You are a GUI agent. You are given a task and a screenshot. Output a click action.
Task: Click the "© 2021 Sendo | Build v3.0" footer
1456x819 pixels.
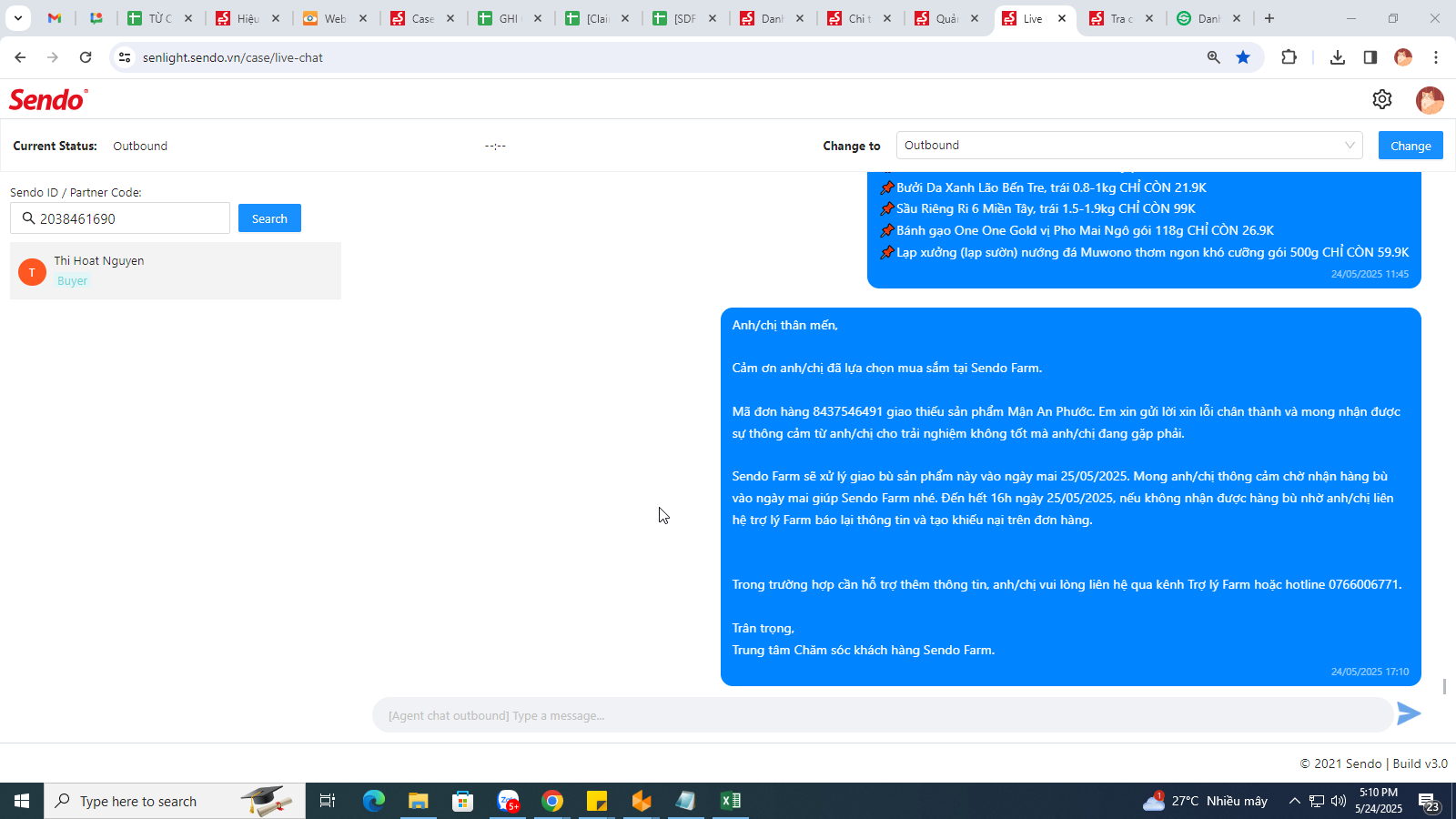pos(1373,763)
